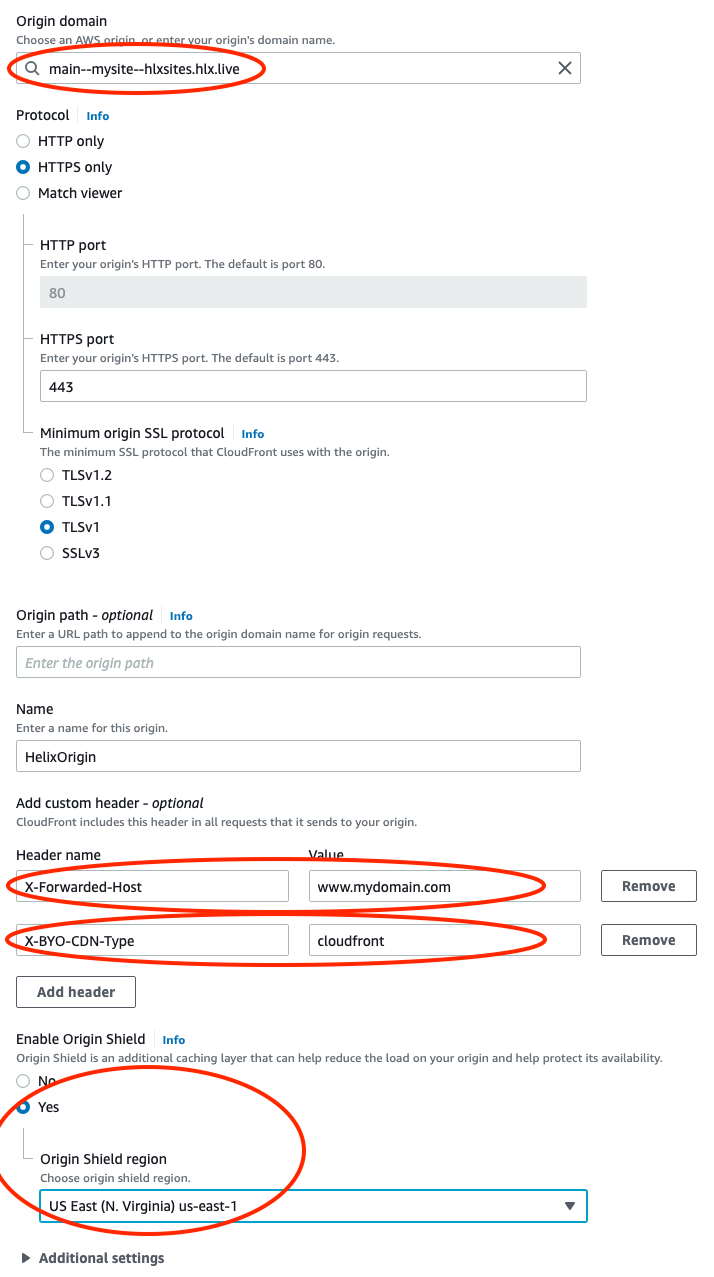Select the Match viewer protocol option
The height and width of the screenshot is (1277, 714).
point(23,193)
